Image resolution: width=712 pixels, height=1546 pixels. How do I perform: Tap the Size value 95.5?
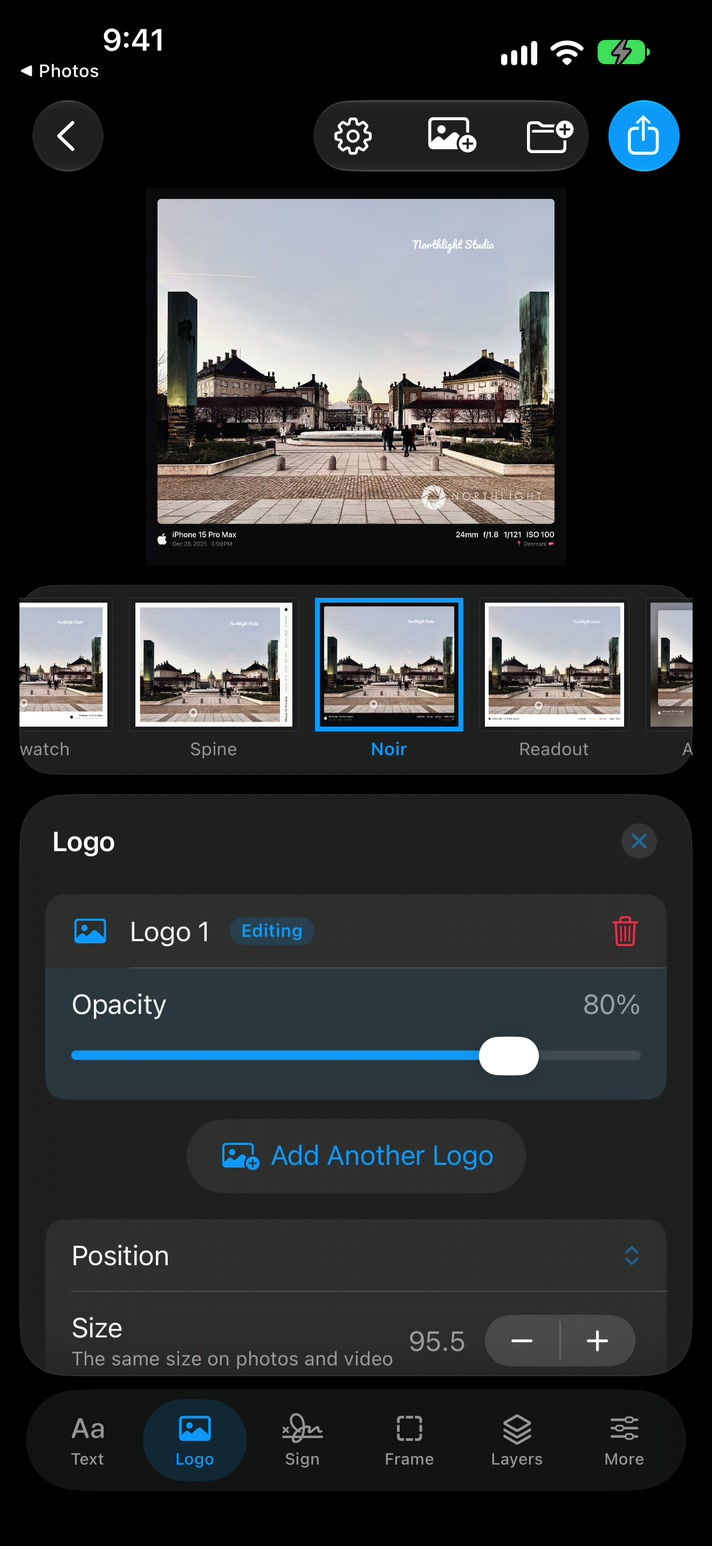coord(437,1341)
